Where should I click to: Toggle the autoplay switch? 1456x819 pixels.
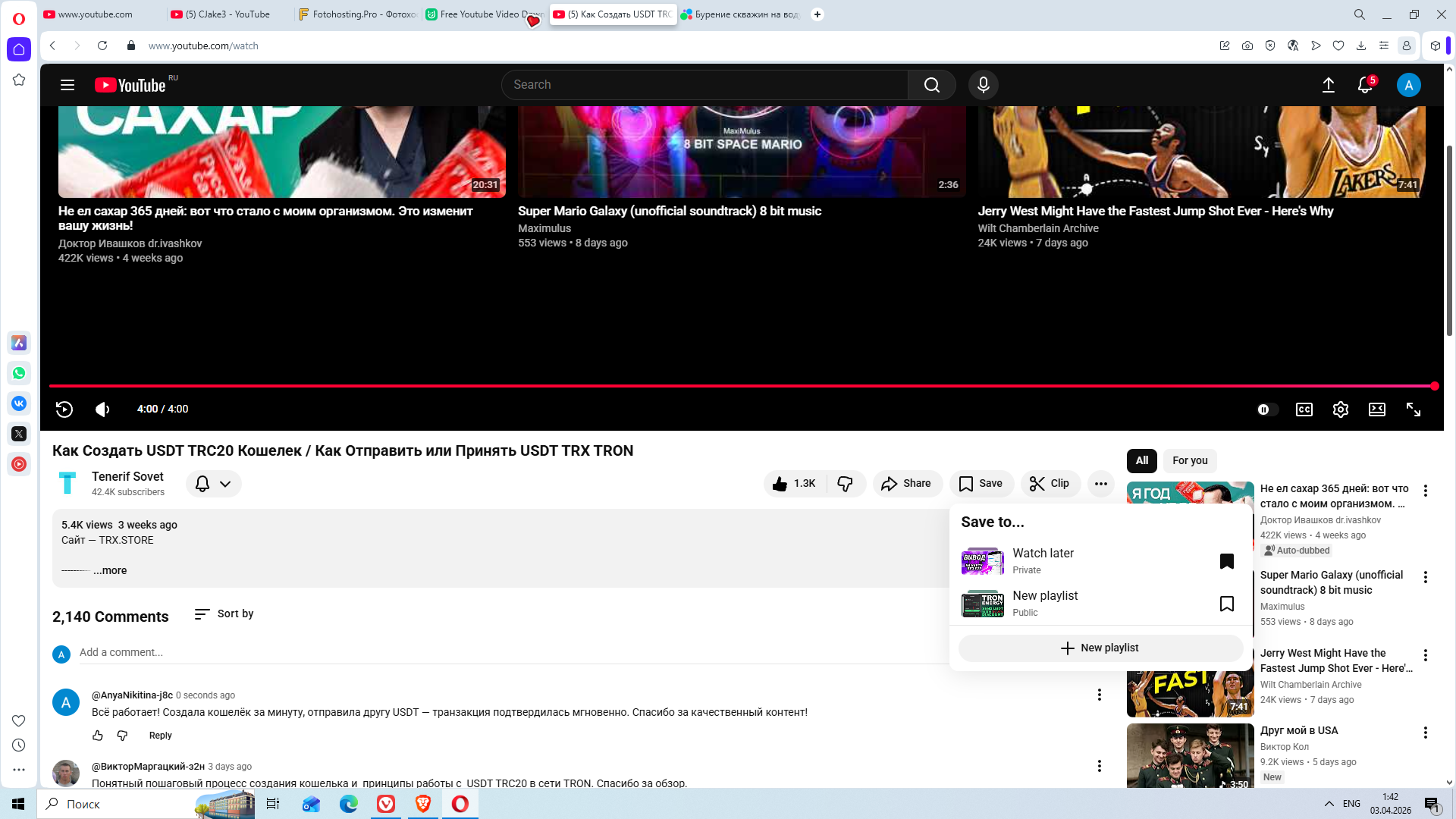pos(1267,409)
